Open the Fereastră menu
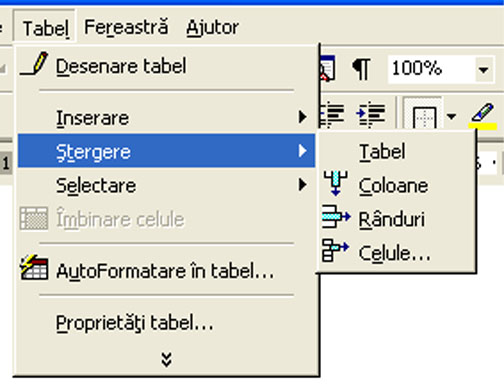The image size is (504, 392). [126, 27]
